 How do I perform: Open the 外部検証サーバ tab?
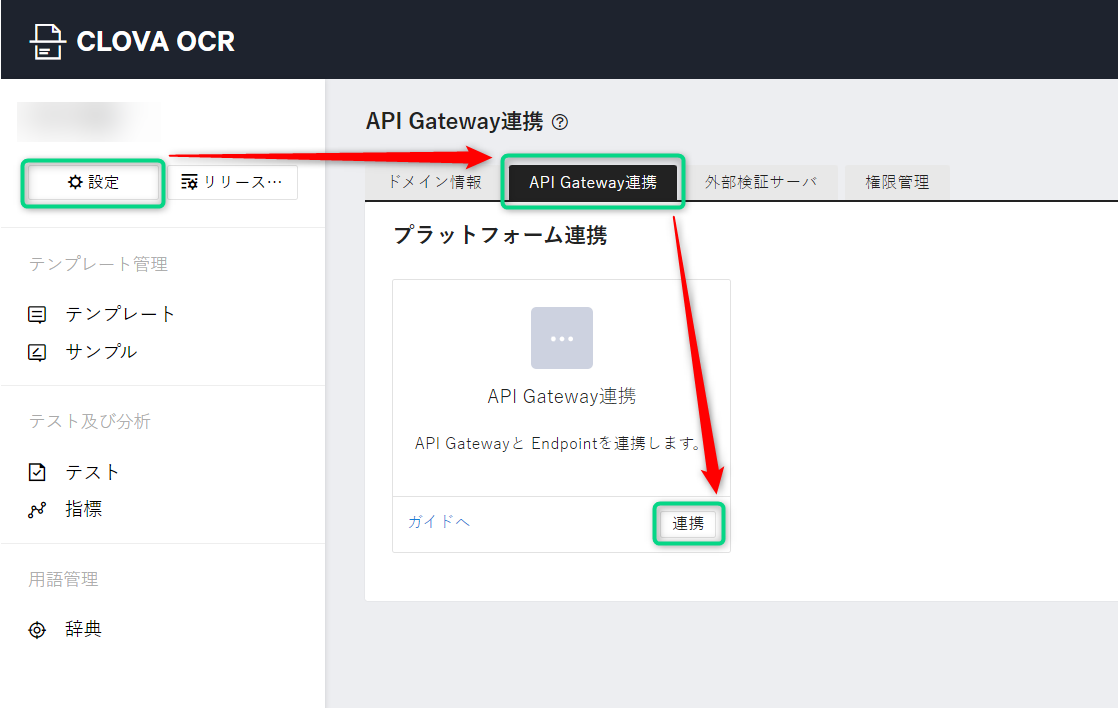pyautogui.click(x=761, y=182)
